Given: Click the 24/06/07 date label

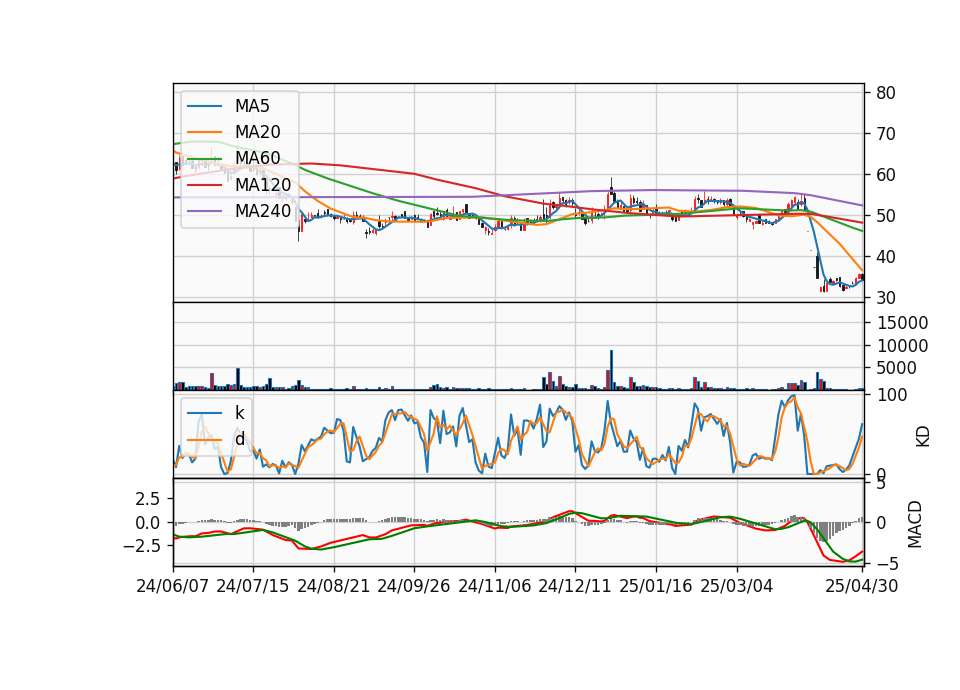Looking at the screenshot, I should point(173,586).
